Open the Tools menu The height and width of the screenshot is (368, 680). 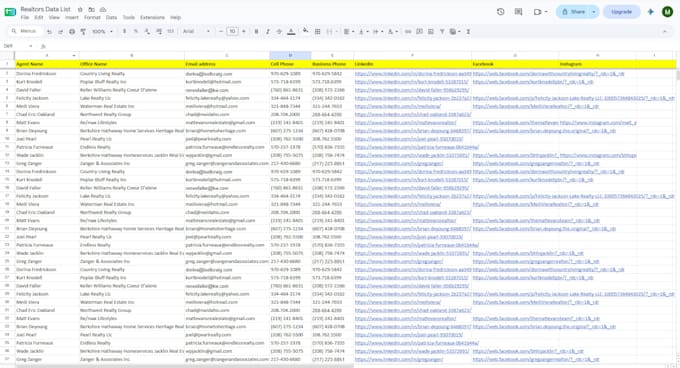(x=129, y=18)
